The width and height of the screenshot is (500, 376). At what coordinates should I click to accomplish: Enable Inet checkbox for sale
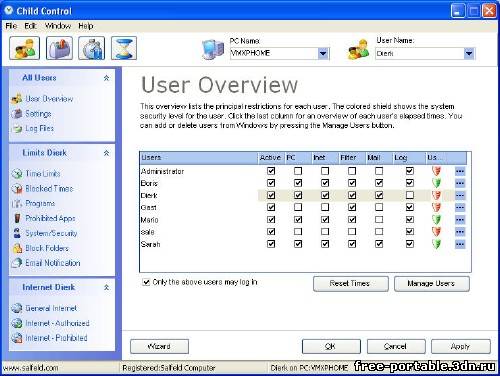point(325,232)
